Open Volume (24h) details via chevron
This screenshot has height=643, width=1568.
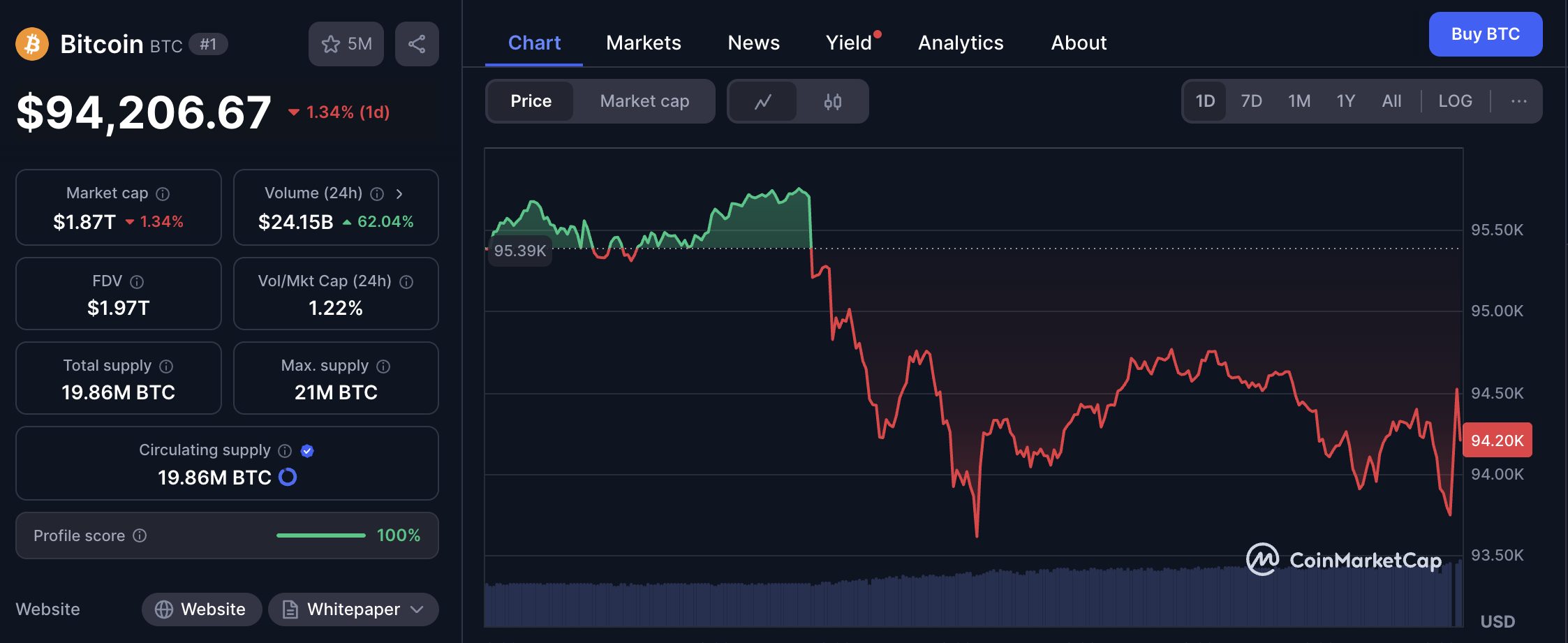(x=399, y=193)
